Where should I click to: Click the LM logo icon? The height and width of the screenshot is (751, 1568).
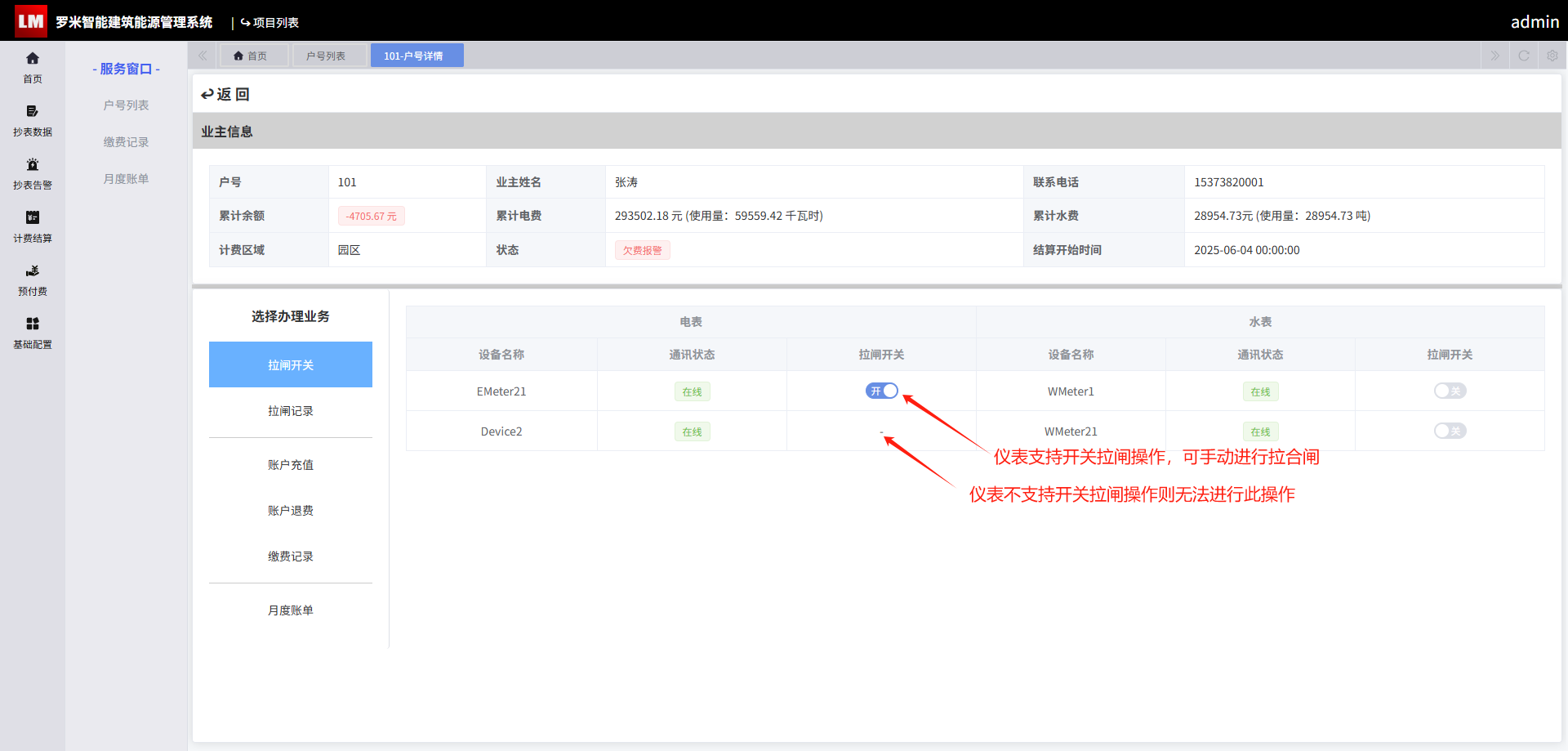31,22
